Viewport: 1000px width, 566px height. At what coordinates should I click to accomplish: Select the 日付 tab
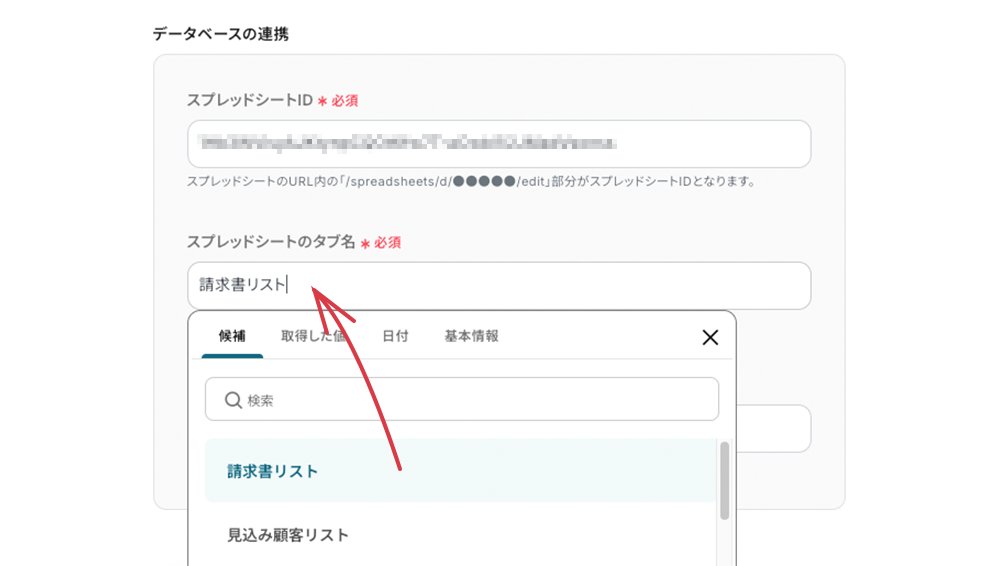click(x=395, y=336)
